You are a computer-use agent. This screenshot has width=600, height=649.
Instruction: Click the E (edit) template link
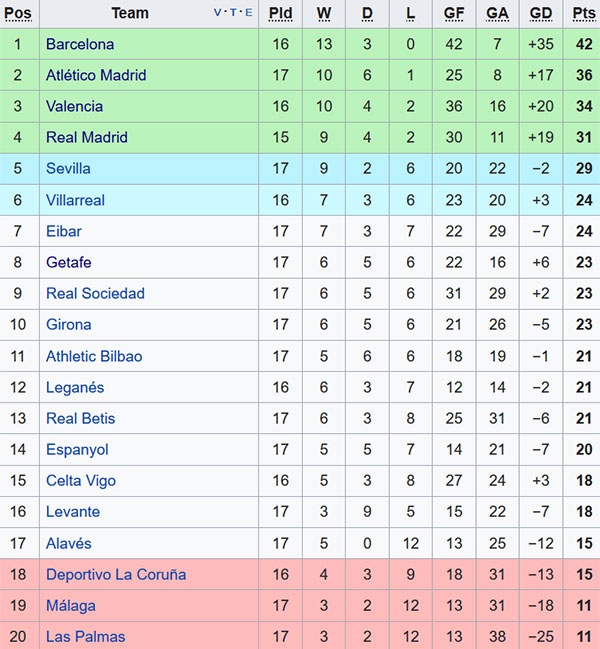click(x=248, y=13)
